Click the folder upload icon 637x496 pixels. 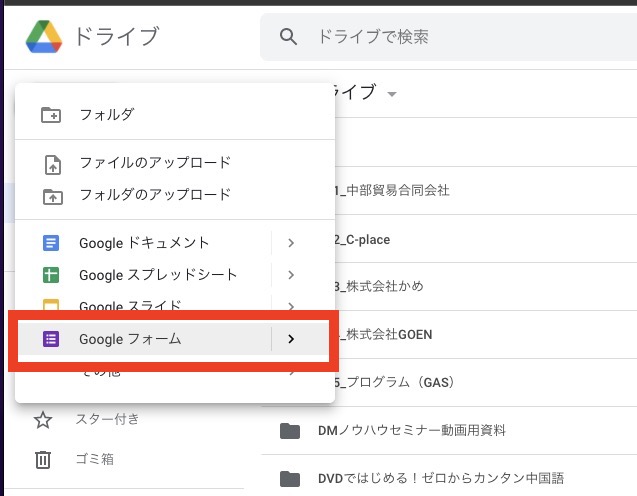51,195
